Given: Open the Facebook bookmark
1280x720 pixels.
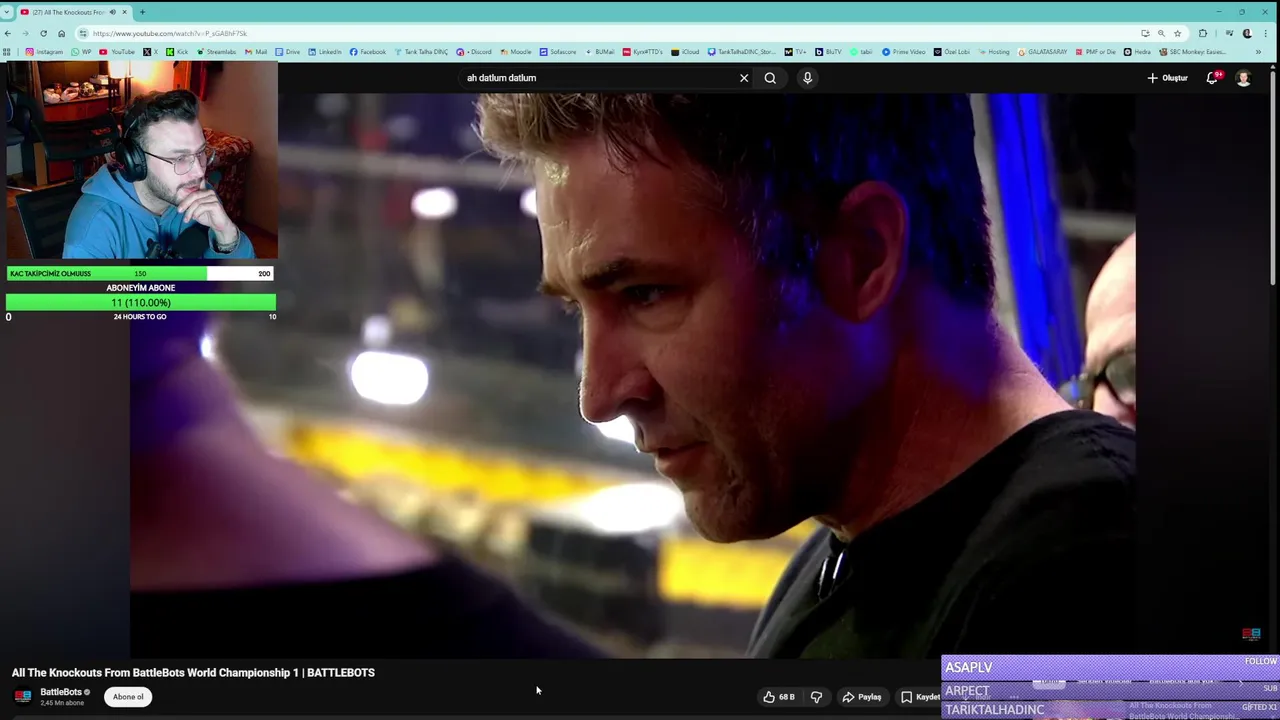Looking at the screenshot, I should click(x=368, y=52).
